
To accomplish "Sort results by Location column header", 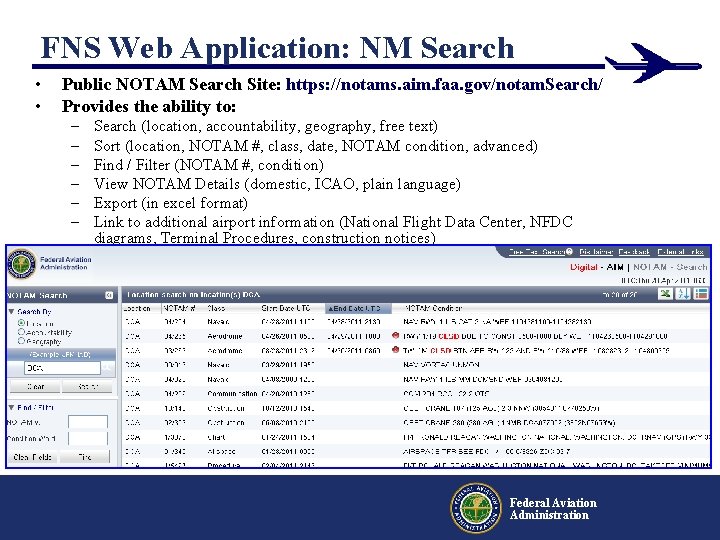I will pyautogui.click(x=137, y=308).
